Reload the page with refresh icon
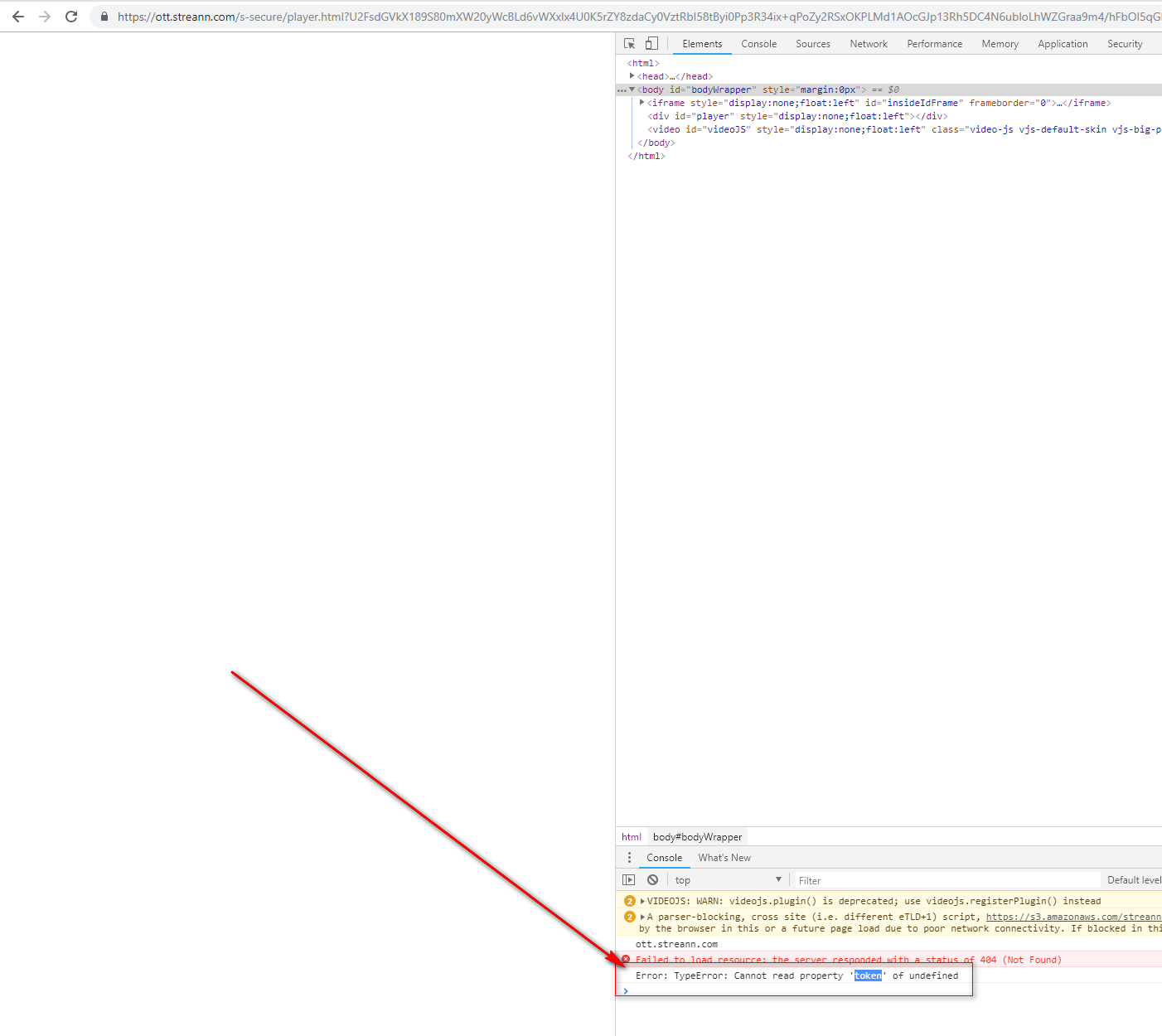Viewport: 1162px width, 1036px height. pyautogui.click(x=71, y=17)
